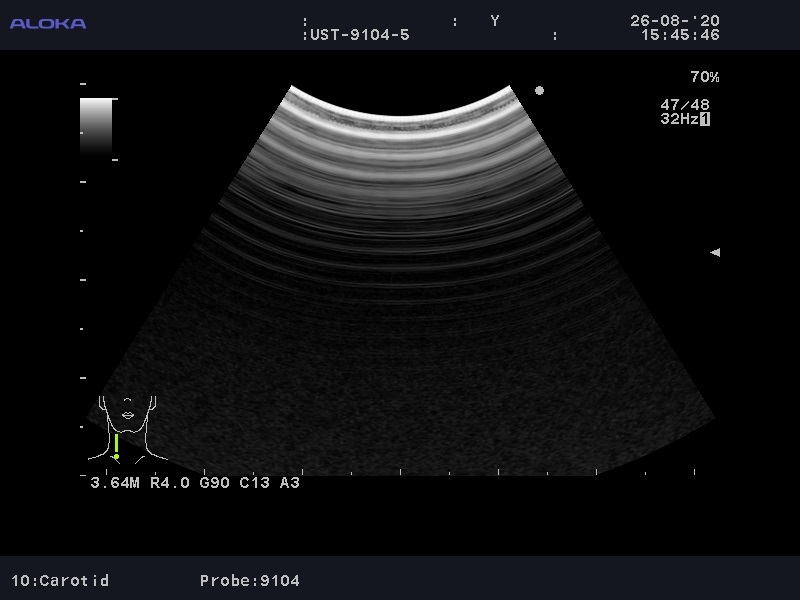Viewport: 800px width, 600px height.
Task: Click the Probe:9104 label
Action: [249, 580]
